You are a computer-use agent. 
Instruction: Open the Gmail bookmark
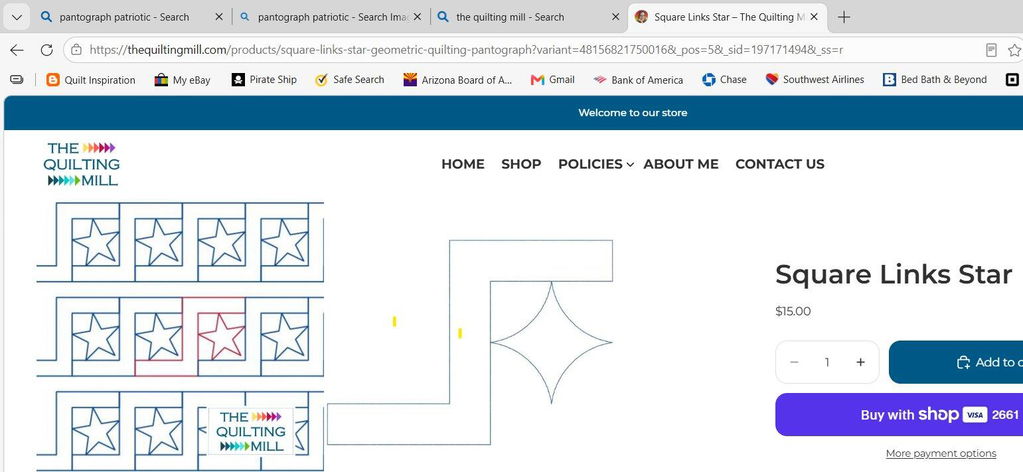coord(553,80)
